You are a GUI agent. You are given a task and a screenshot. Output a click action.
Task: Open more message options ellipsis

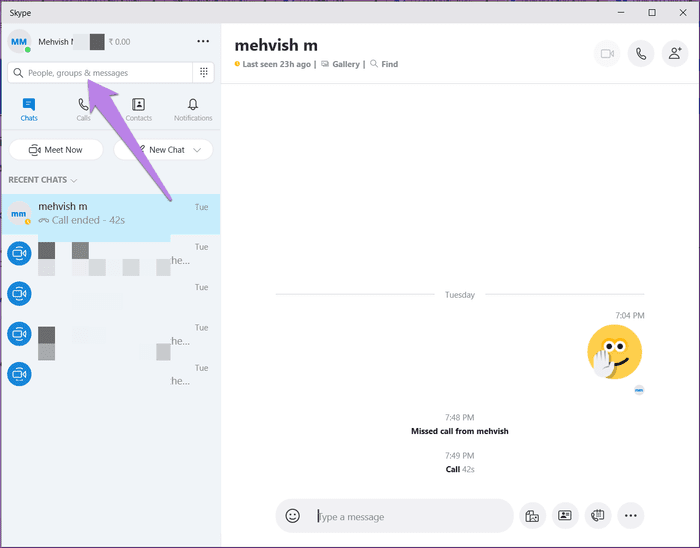630,516
